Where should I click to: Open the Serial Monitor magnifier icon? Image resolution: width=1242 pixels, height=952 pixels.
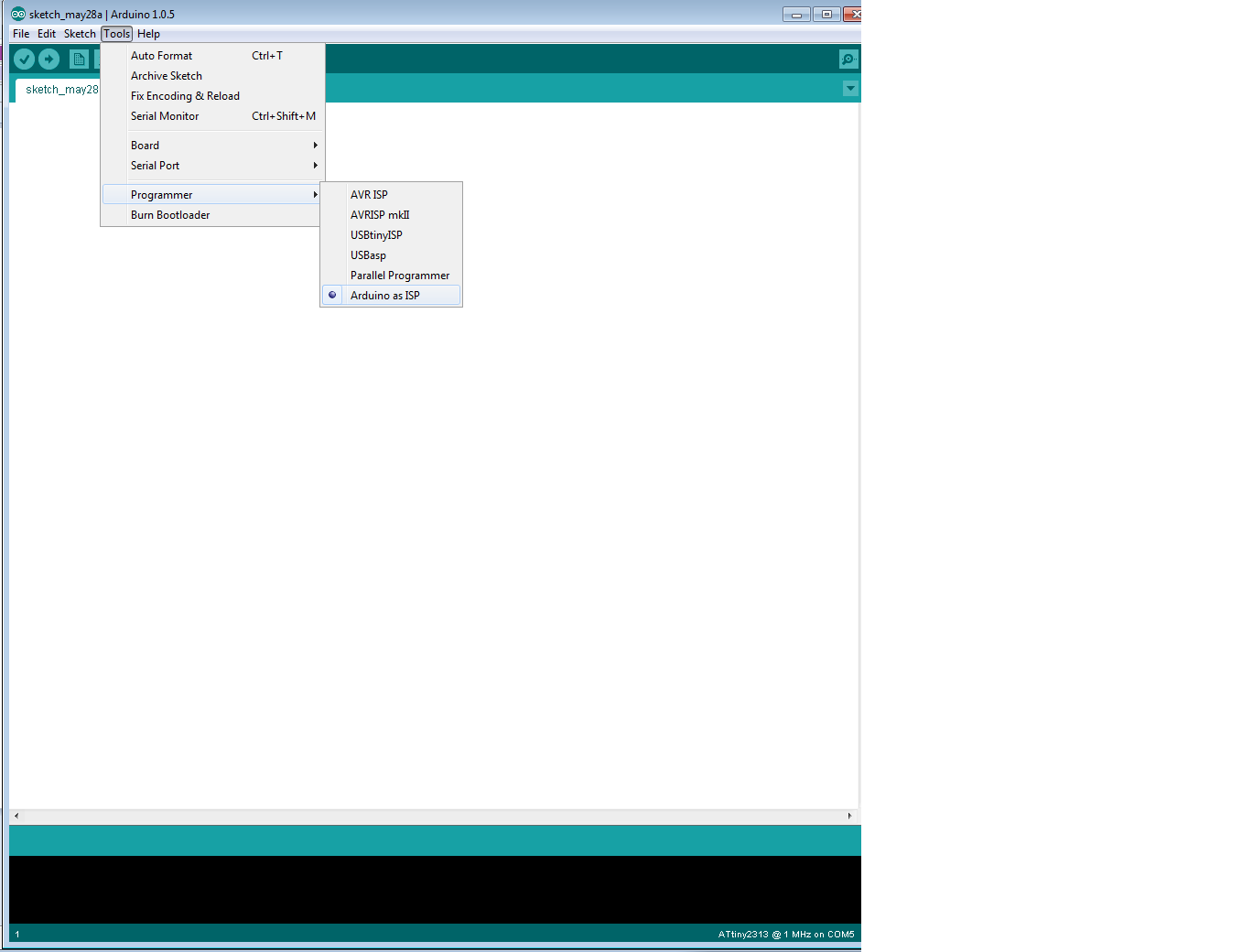tap(848, 59)
